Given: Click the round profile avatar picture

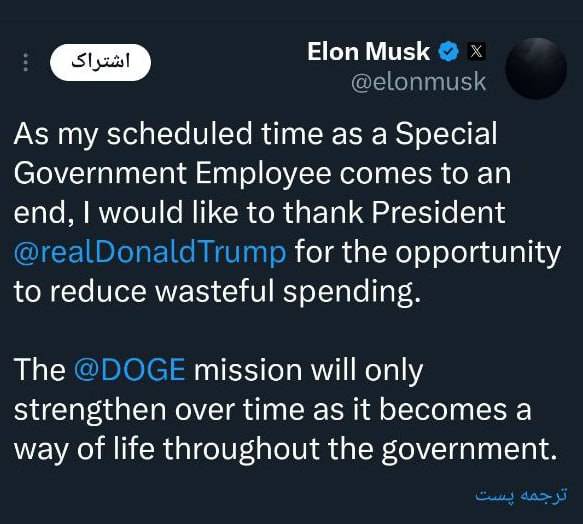Looking at the screenshot, I should pos(536,68).
